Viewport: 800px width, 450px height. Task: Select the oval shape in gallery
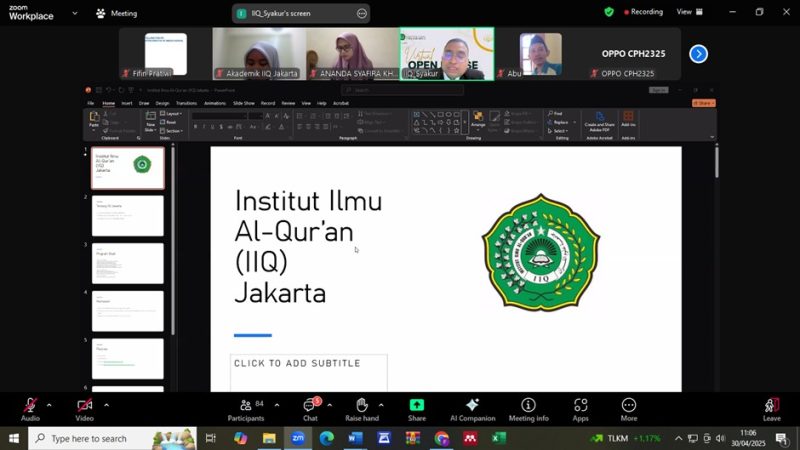(448, 115)
